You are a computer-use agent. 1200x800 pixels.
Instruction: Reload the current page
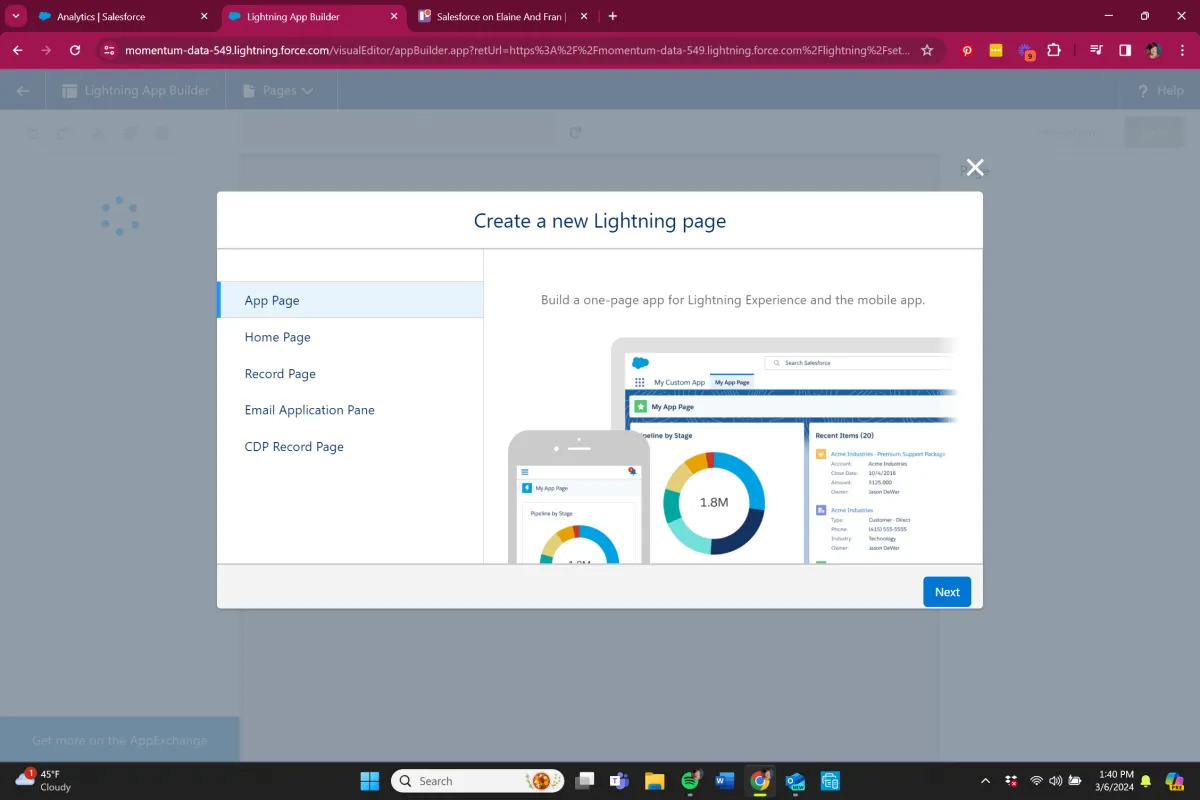tap(75, 50)
